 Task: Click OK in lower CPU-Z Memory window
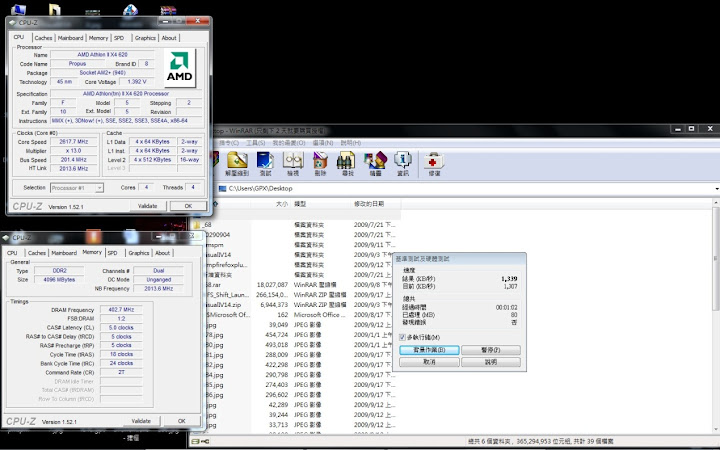(182, 421)
